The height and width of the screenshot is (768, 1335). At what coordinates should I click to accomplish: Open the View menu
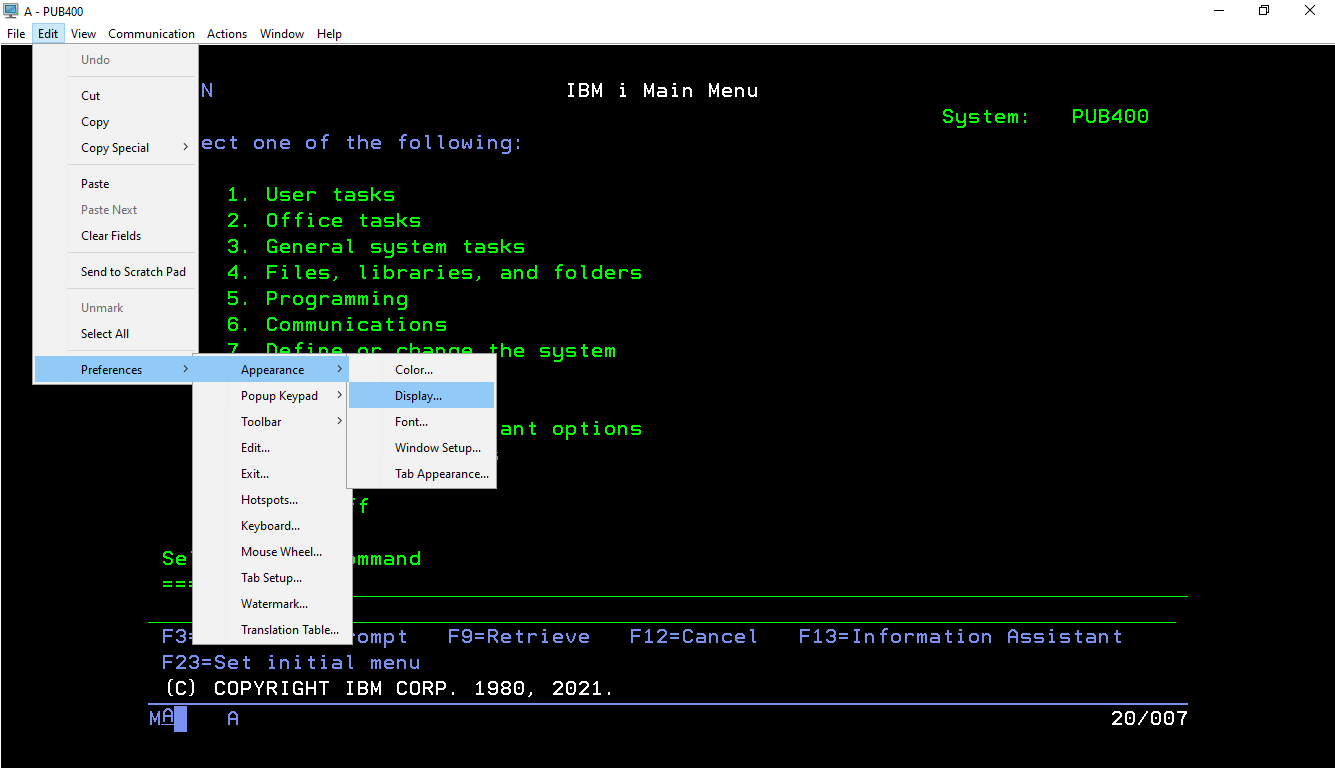click(x=83, y=34)
